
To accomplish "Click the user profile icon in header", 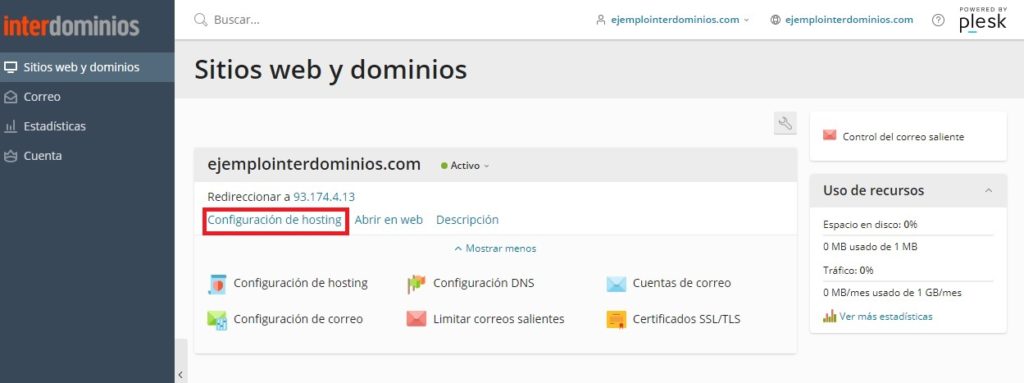I will pos(601,20).
